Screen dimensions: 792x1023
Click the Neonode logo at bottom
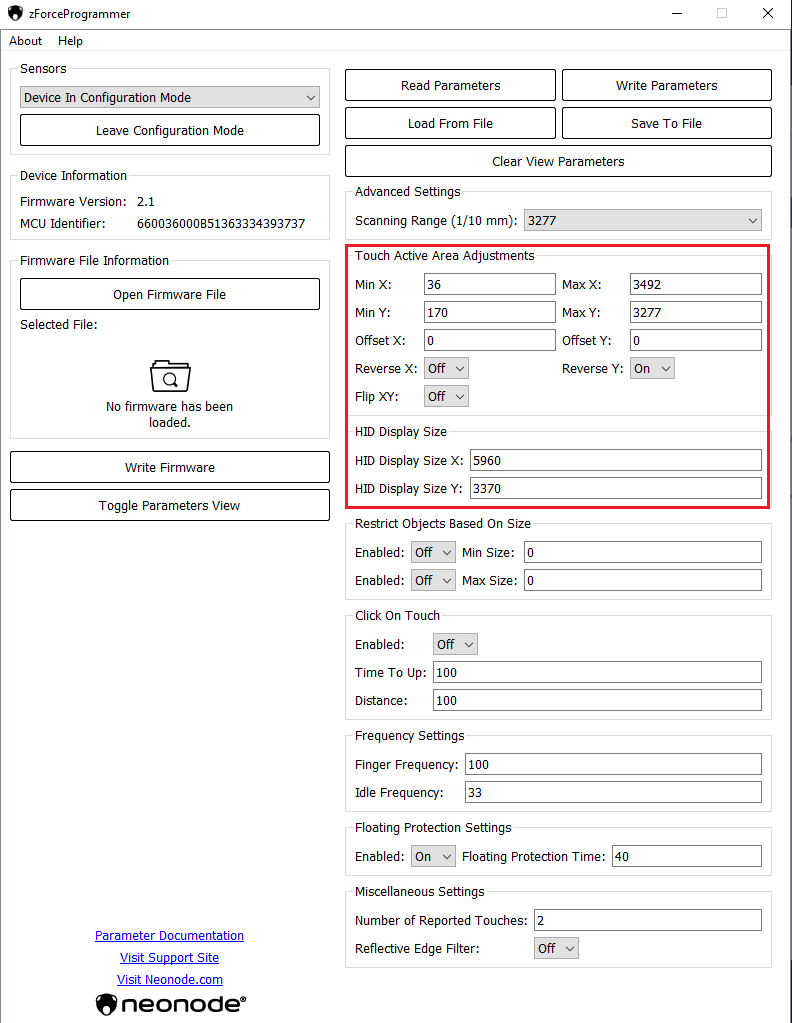(170, 1004)
